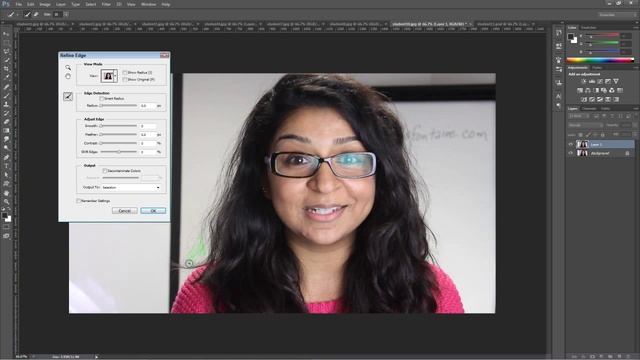Add a Levels adjustment

tap(592, 81)
